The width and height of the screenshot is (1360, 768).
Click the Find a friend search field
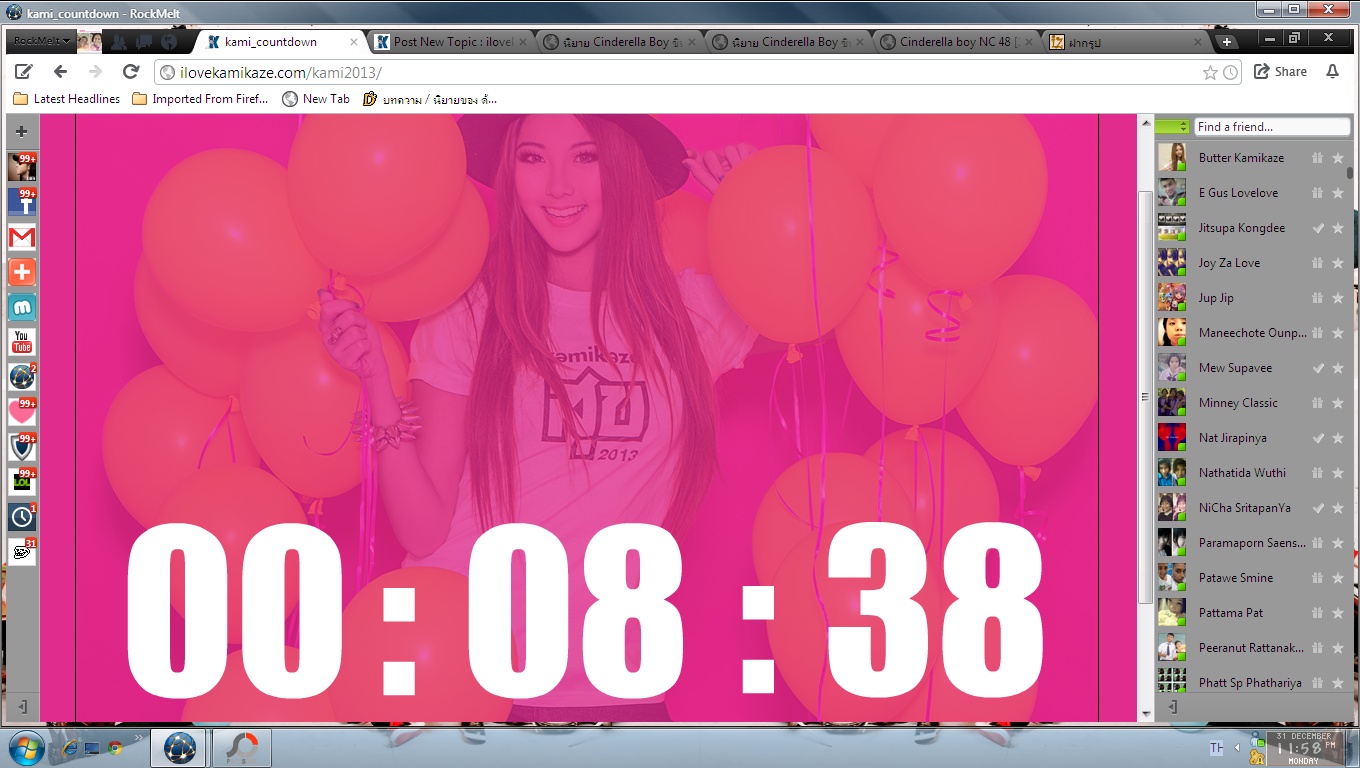pos(1271,127)
